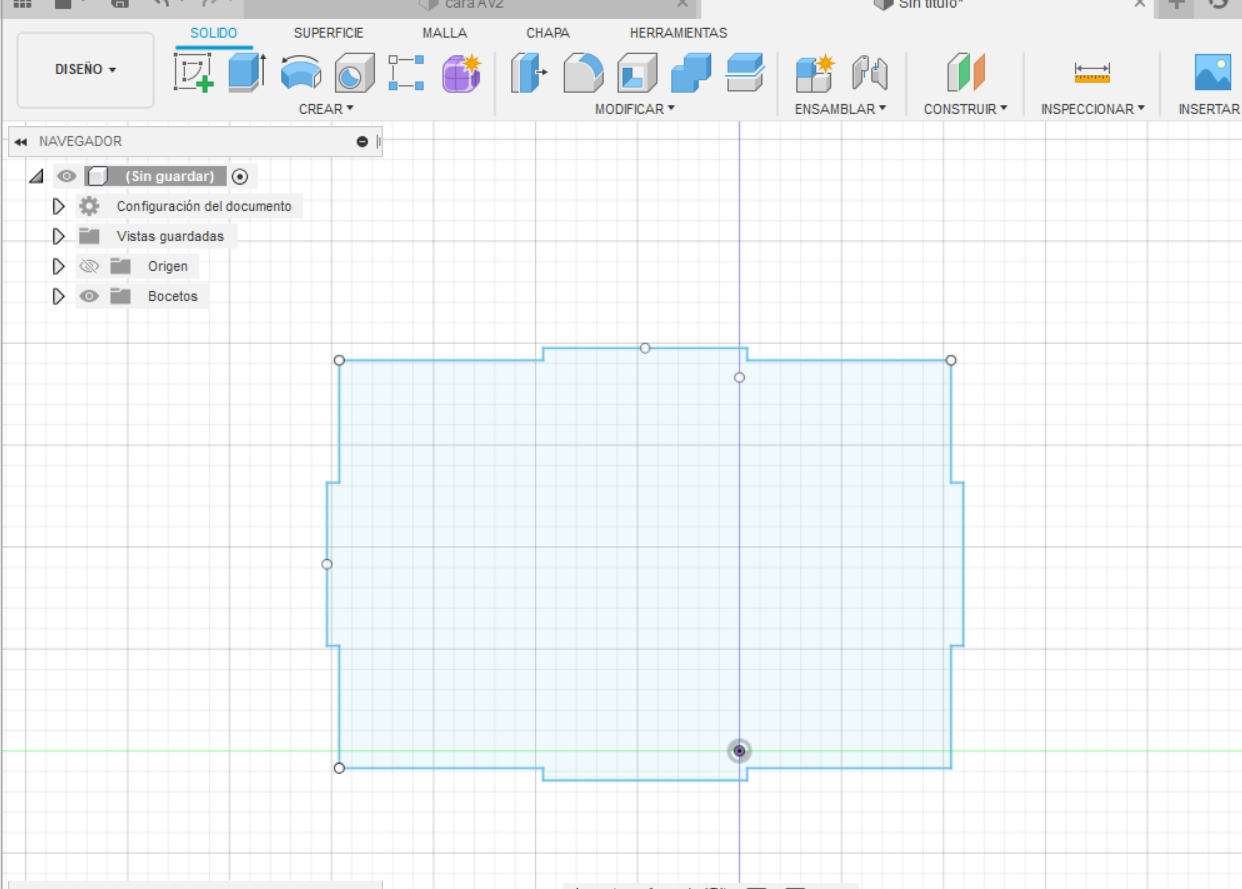Image resolution: width=1242 pixels, height=889 pixels.
Task: Toggle visibility of the (Sin guardar) component
Action: tap(66, 176)
